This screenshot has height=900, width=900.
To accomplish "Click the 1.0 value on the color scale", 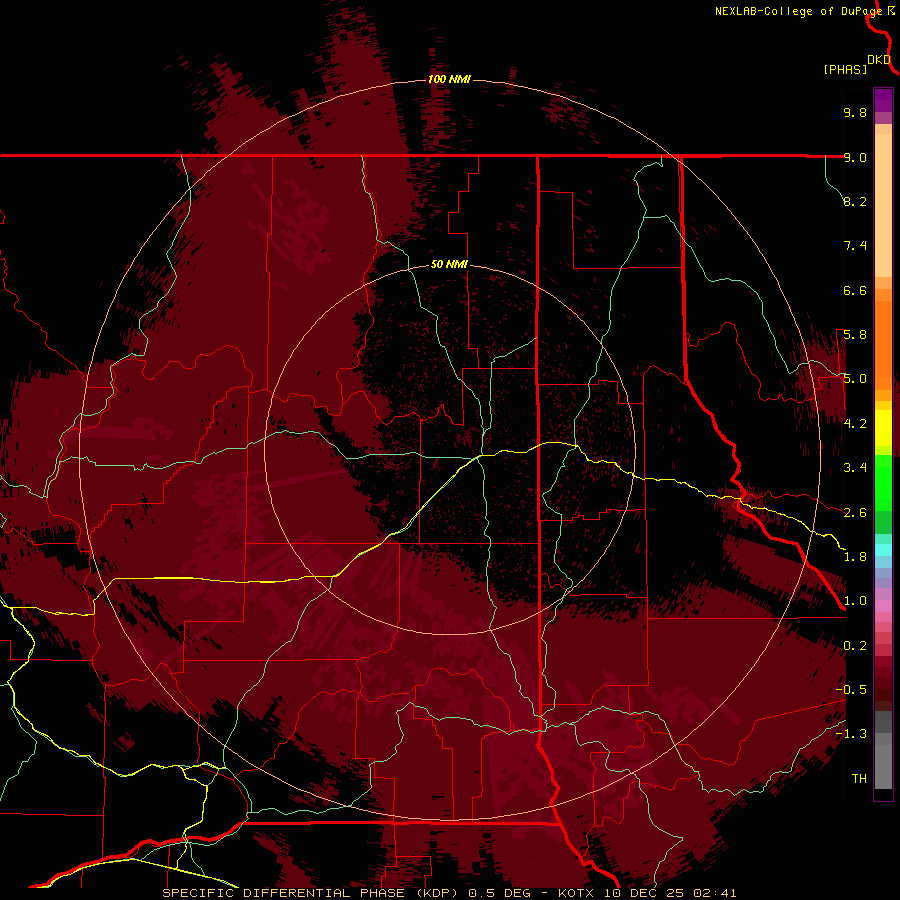I will click(x=855, y=601).
